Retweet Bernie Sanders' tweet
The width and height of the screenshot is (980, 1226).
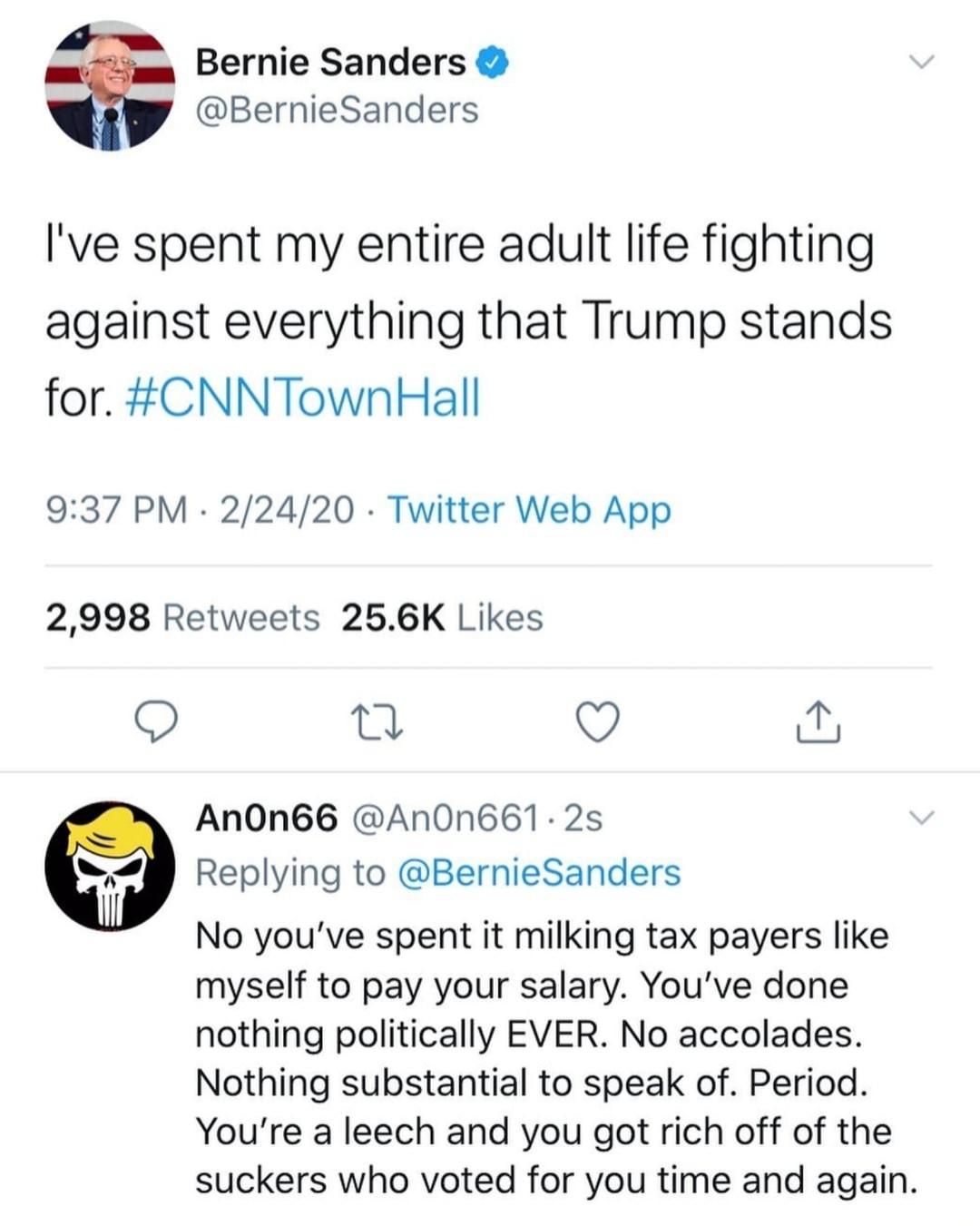[377, 722]
